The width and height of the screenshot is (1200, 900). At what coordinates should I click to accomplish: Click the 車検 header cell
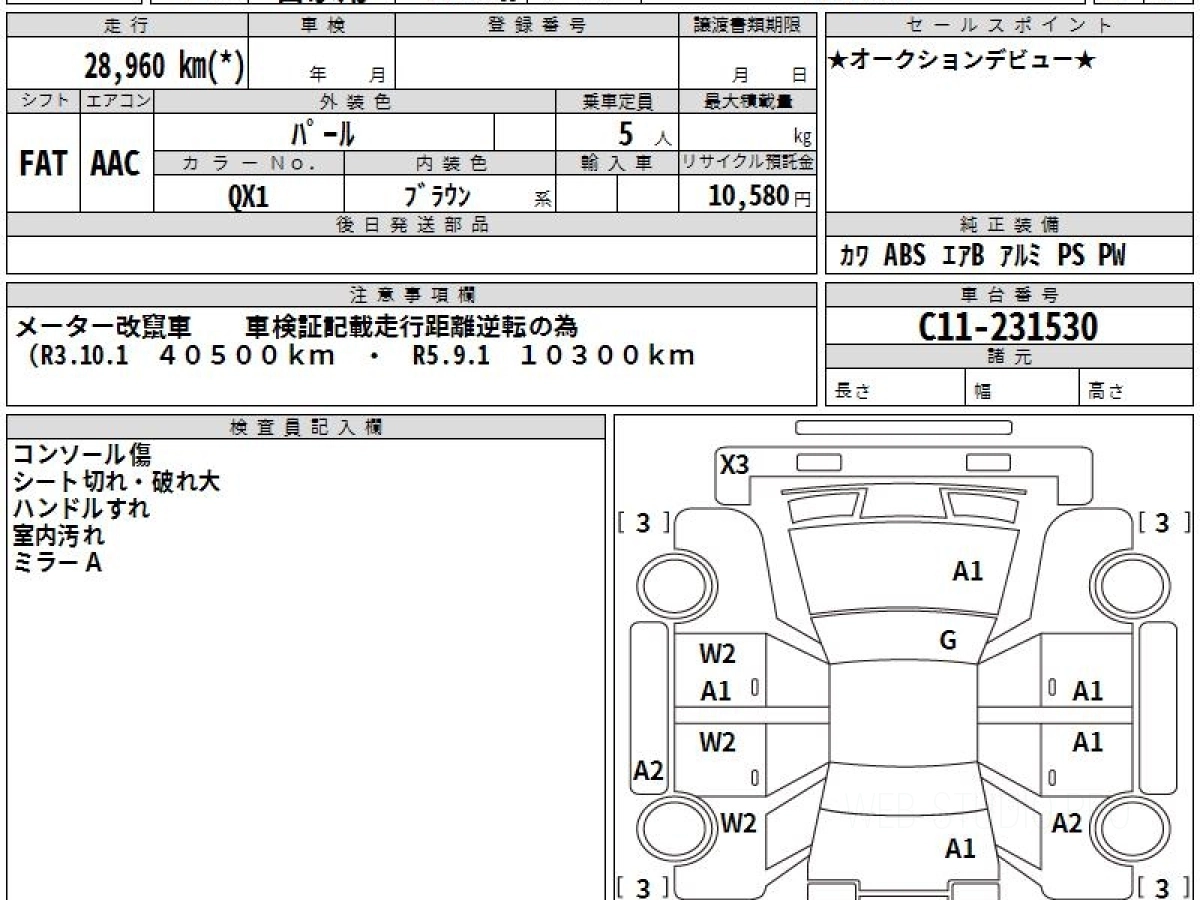coord(321,26)
